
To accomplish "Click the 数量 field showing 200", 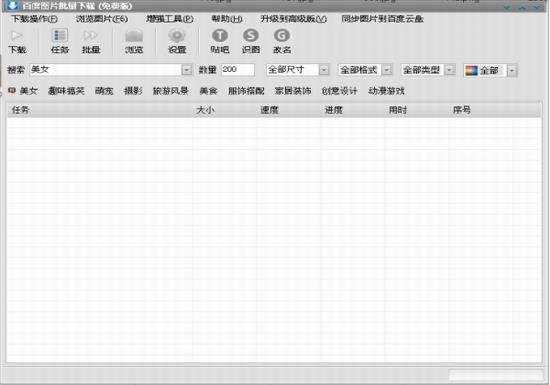I will 237,70.
